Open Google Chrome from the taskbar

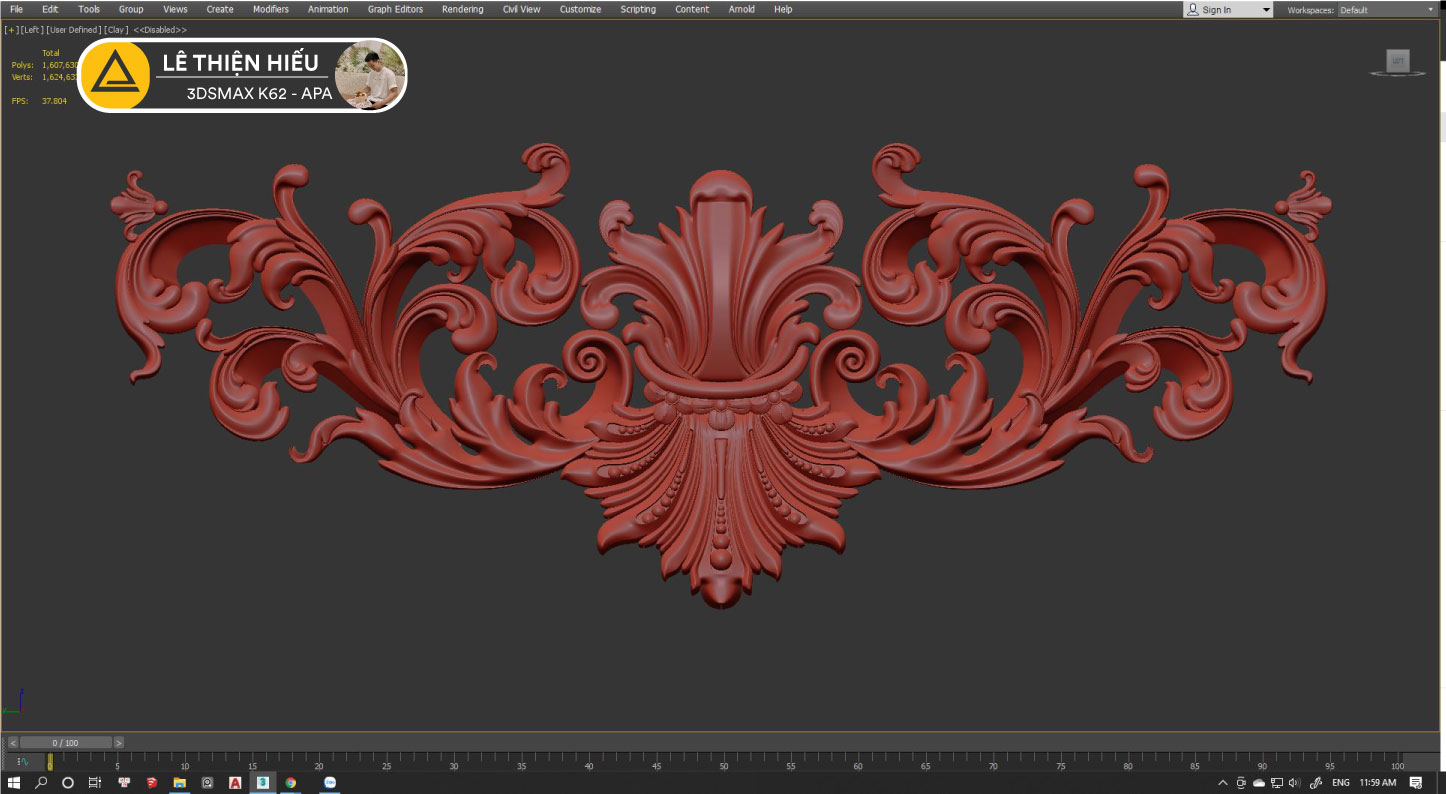pos(291,782)
